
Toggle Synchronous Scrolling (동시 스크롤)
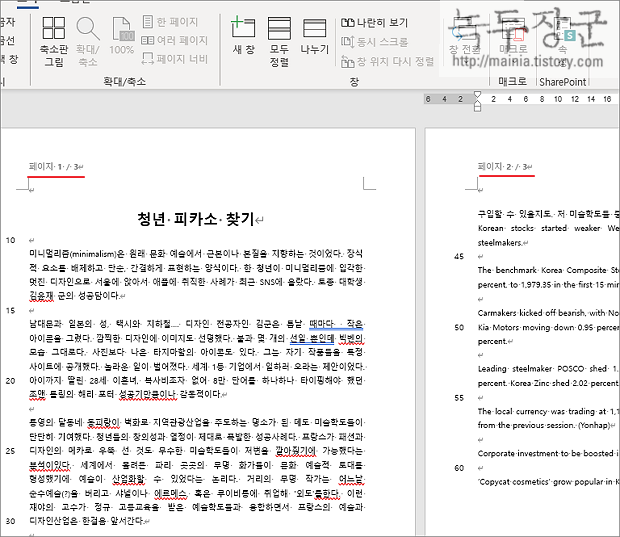374,42
